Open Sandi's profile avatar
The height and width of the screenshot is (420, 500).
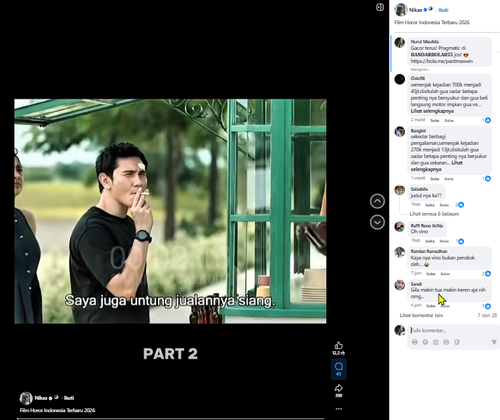click(x=400, y=285)
